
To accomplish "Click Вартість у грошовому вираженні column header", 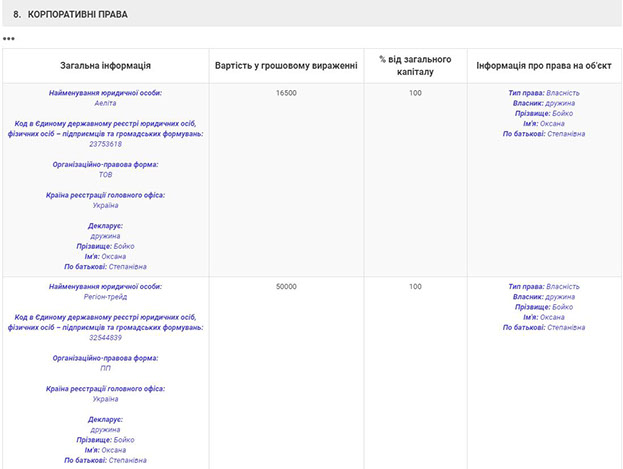I will coord(286,65).
